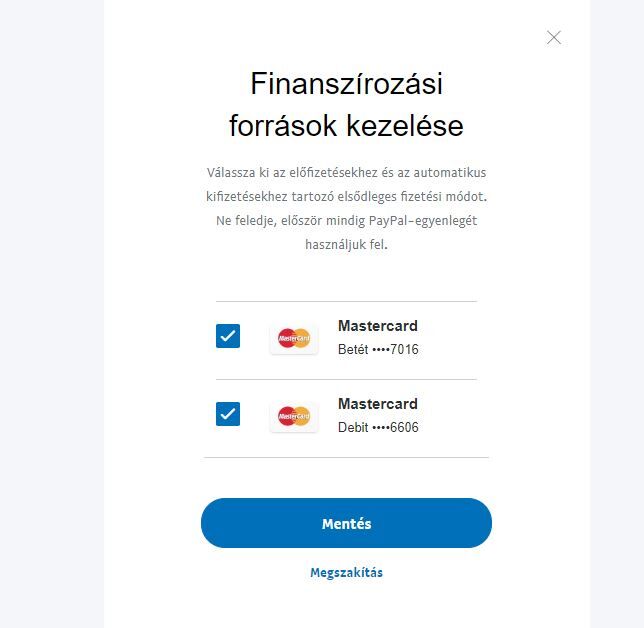Image resolution: width=644 pixels, height=628 pixels.
Task: Cancel using the Megszakítás link
Action: [x=346, y=573]
